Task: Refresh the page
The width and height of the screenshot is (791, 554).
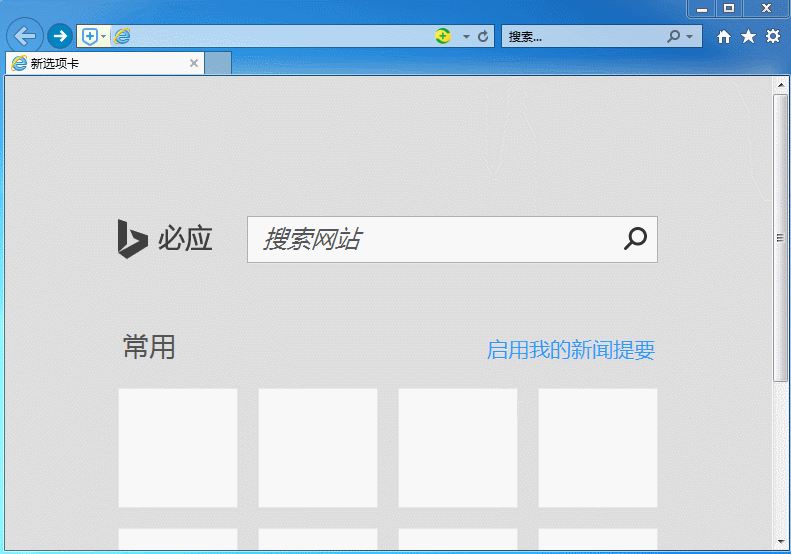Action: pos(483,36)
